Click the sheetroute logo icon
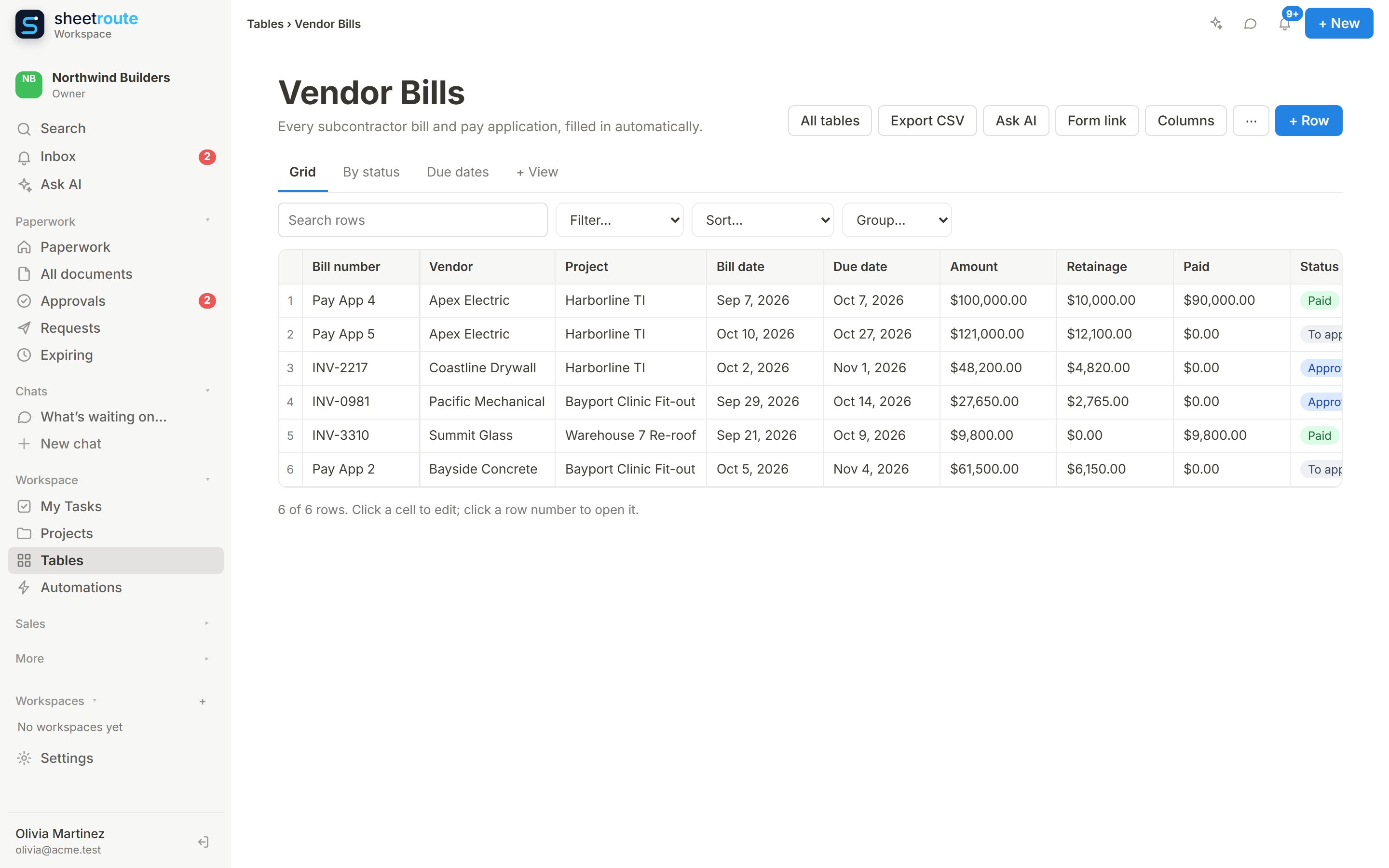The width and height of the screenshot is (1389, 868). 29,24
